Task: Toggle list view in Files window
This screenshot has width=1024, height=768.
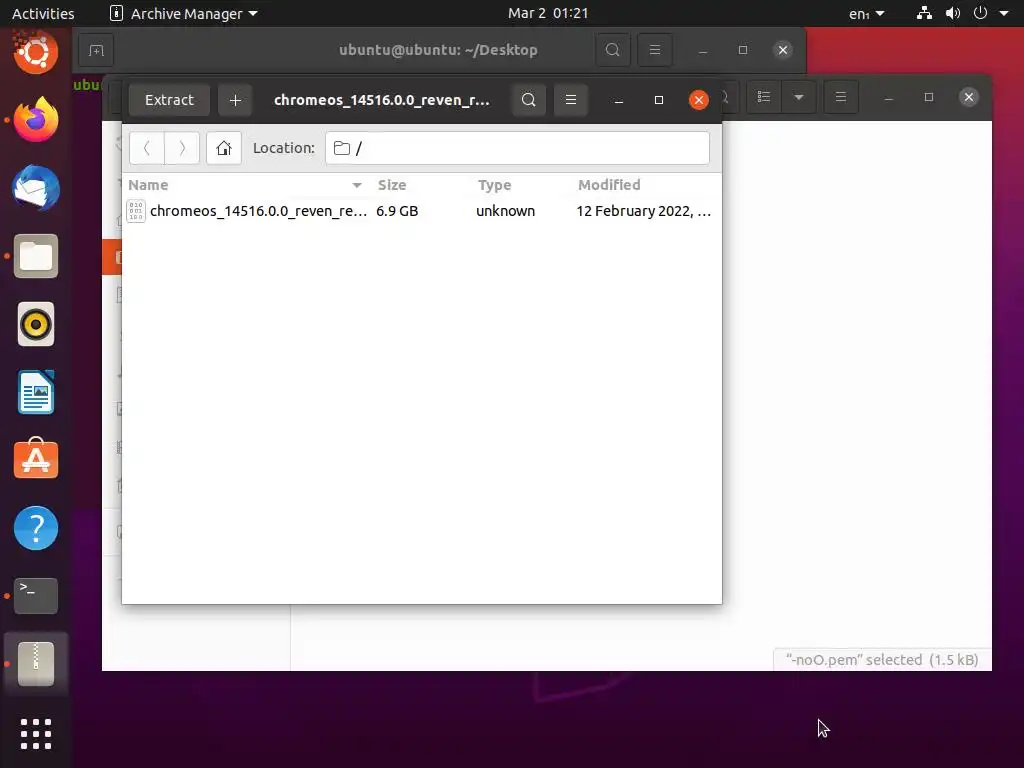Action: coord(763,97)
